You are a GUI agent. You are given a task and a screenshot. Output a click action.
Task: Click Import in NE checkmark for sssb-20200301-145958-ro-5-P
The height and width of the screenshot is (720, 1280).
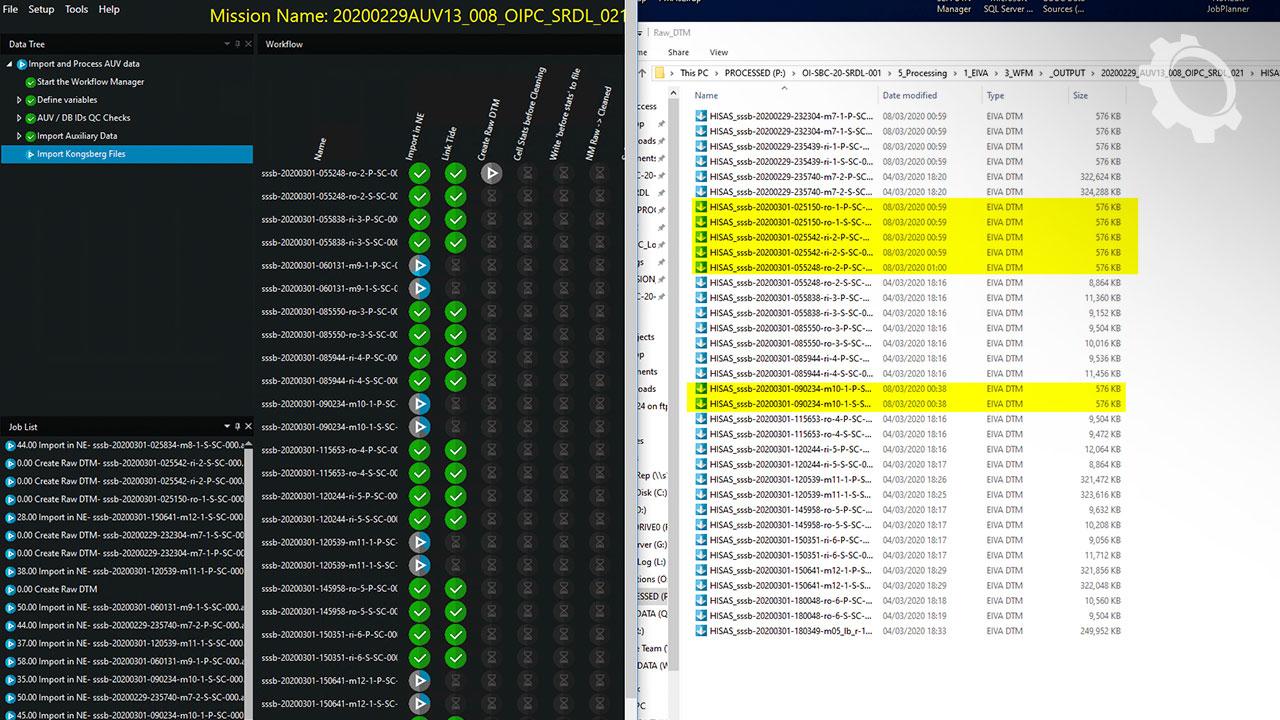(420, 588)
